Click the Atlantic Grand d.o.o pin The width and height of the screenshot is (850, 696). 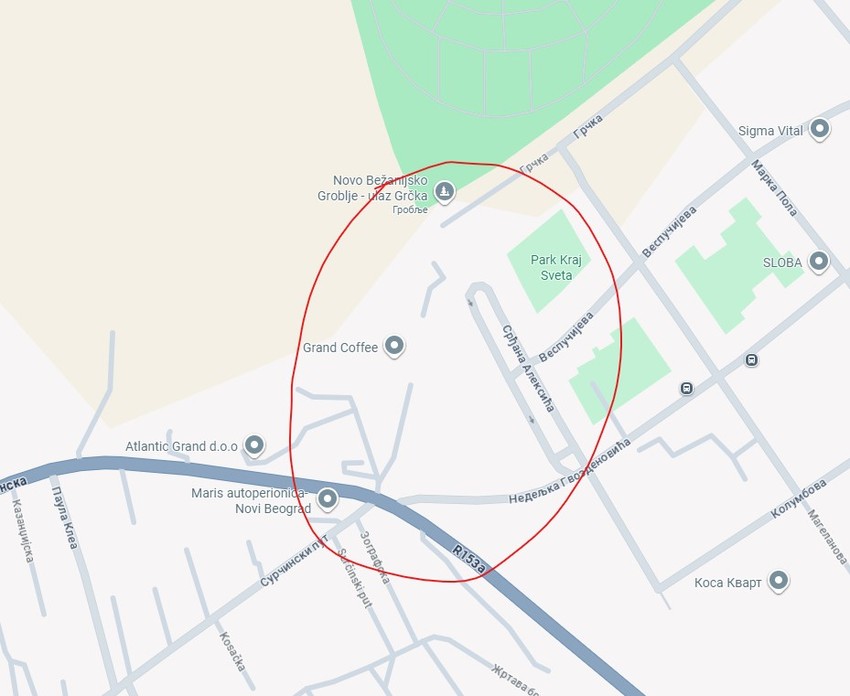[x=254, y=445]
